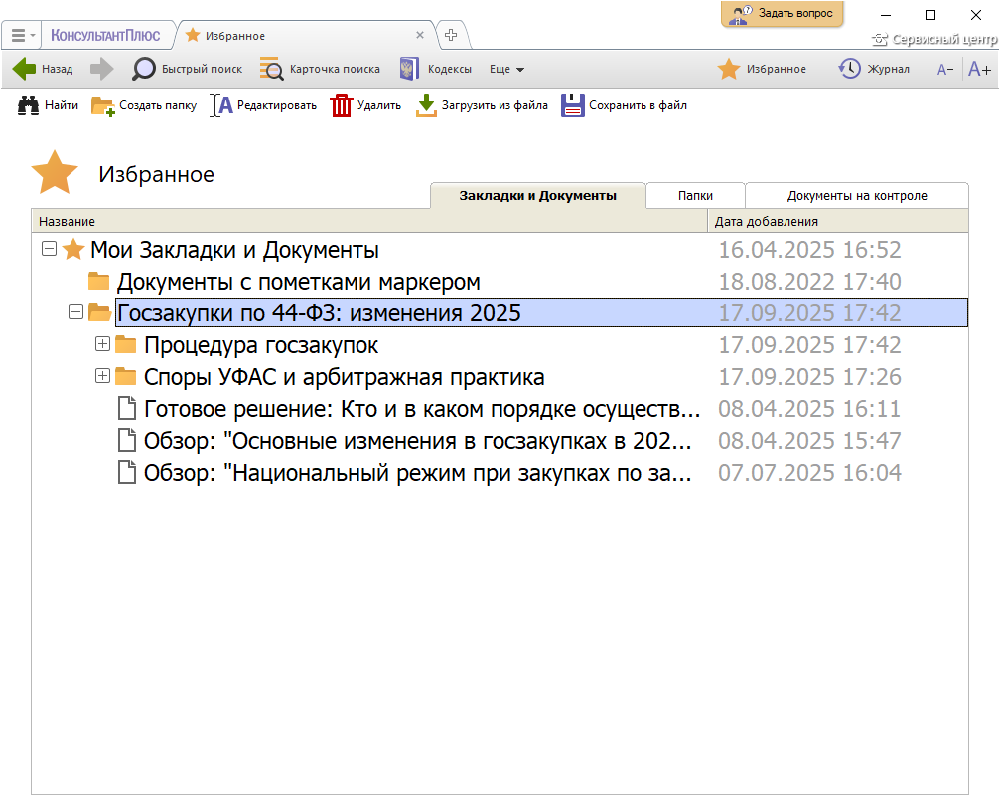The height and width of the screenshot is (800, 1000).
Task: Create a new folder (Создать папку)
Action: 103,105
